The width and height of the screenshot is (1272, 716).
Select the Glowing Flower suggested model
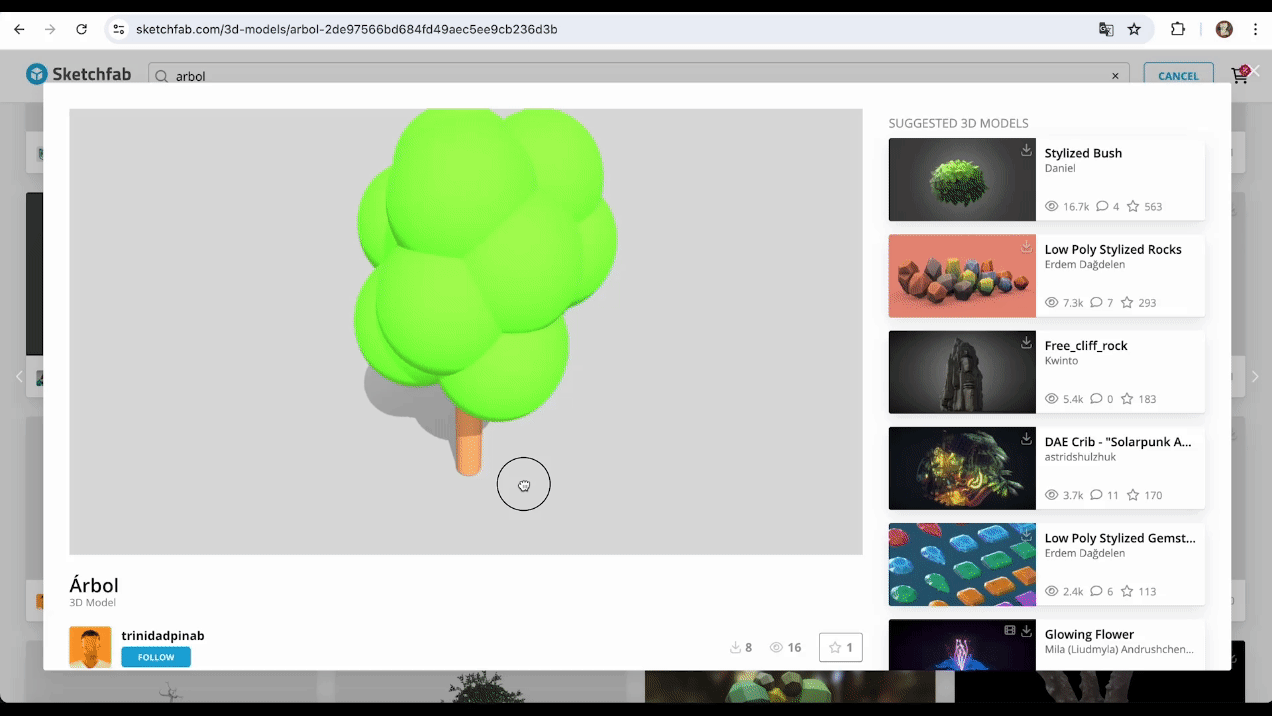[1088, 634]
